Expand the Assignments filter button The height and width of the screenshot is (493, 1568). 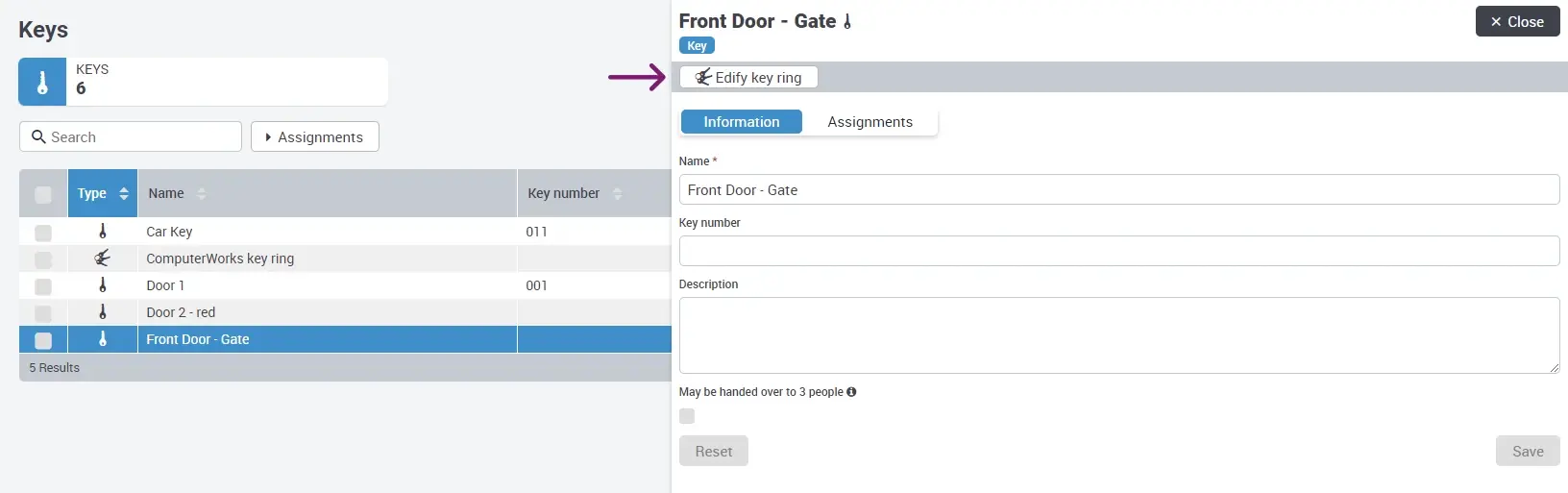(x=315, y=137)
